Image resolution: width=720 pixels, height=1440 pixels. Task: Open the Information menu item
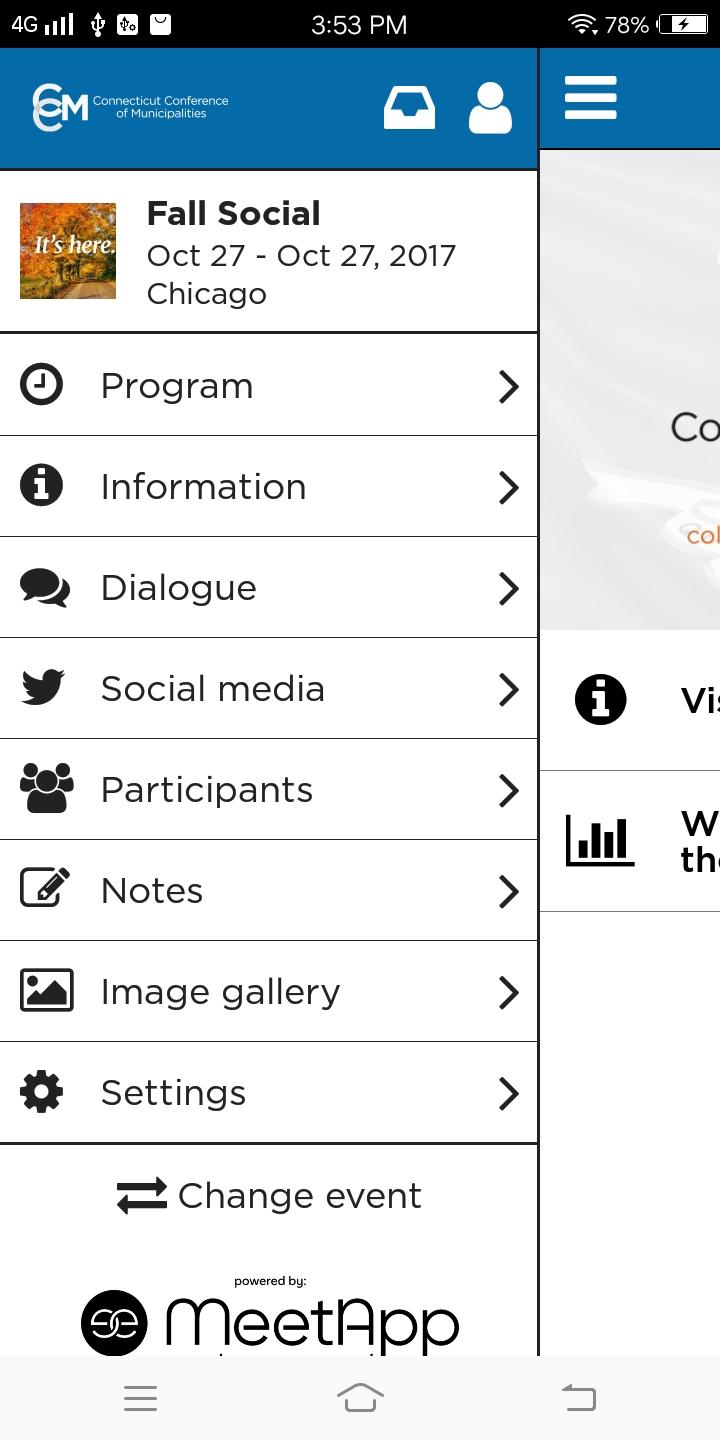[x=204, y=487]
